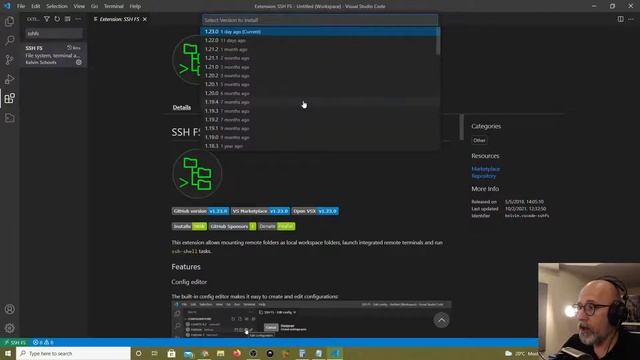This screenshot has width=640, height=360.
Task: Open the Terminal menu
Action: (x=113, y=6)
